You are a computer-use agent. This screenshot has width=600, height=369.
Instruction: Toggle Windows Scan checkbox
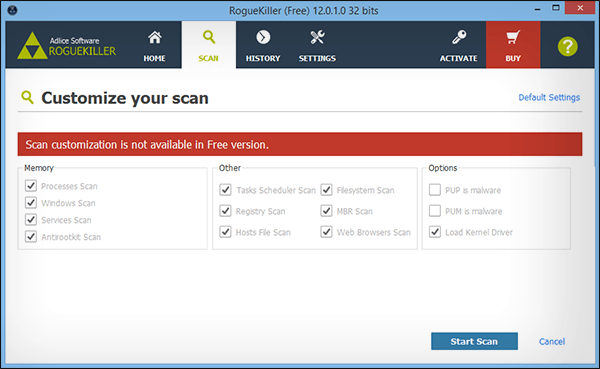click(31, 202)
